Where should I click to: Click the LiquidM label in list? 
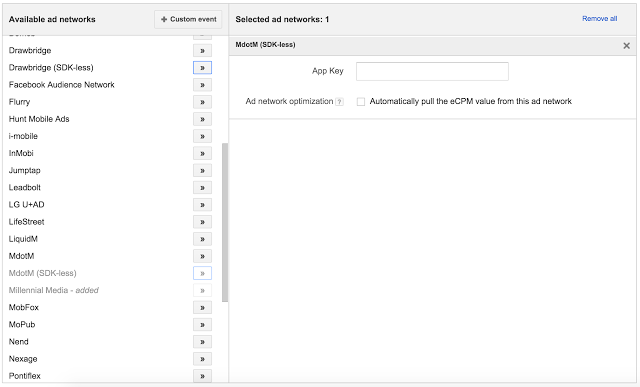tap(23, 239)
